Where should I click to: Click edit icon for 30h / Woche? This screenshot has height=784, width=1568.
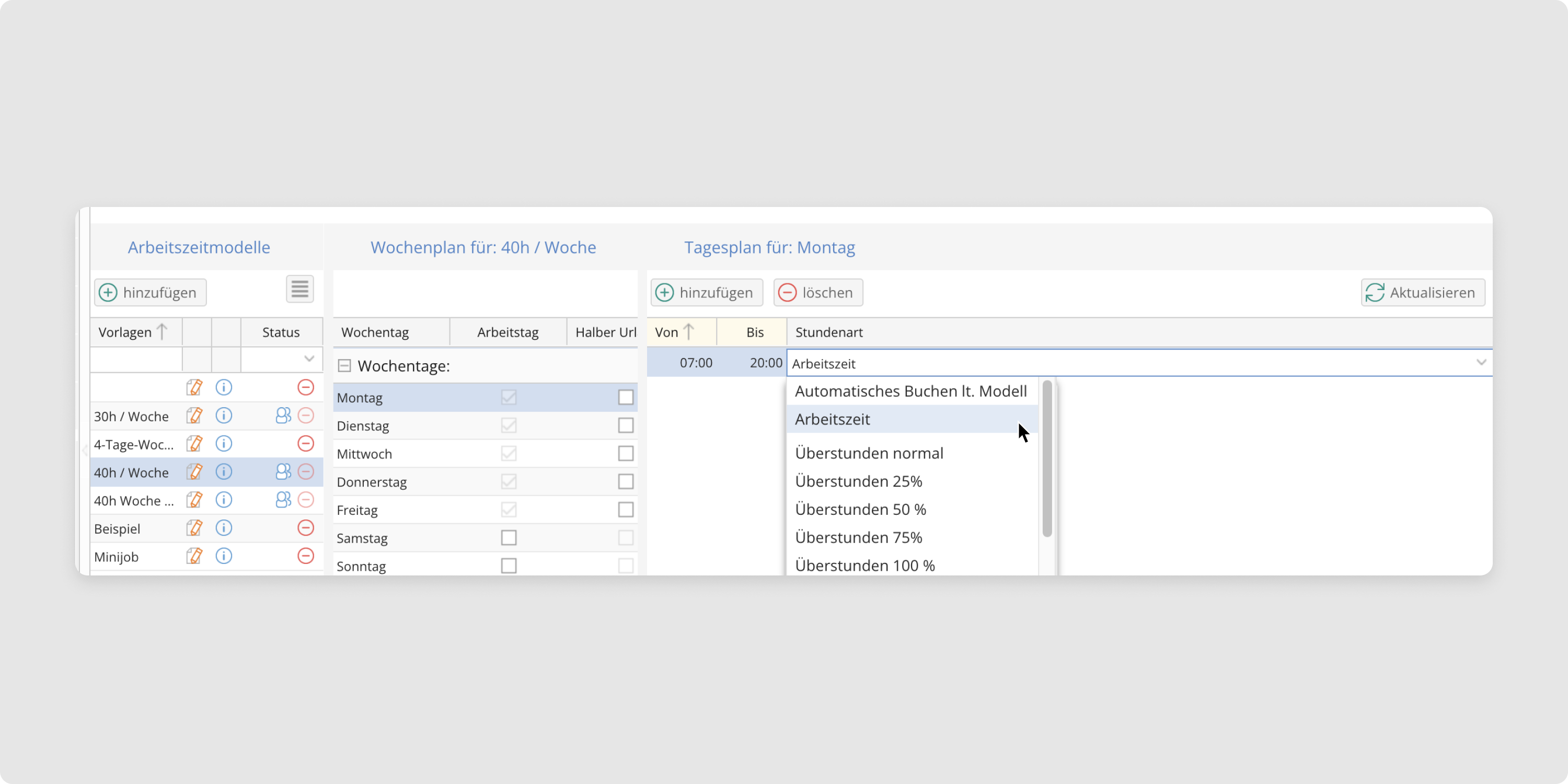(x=194, y=416)
